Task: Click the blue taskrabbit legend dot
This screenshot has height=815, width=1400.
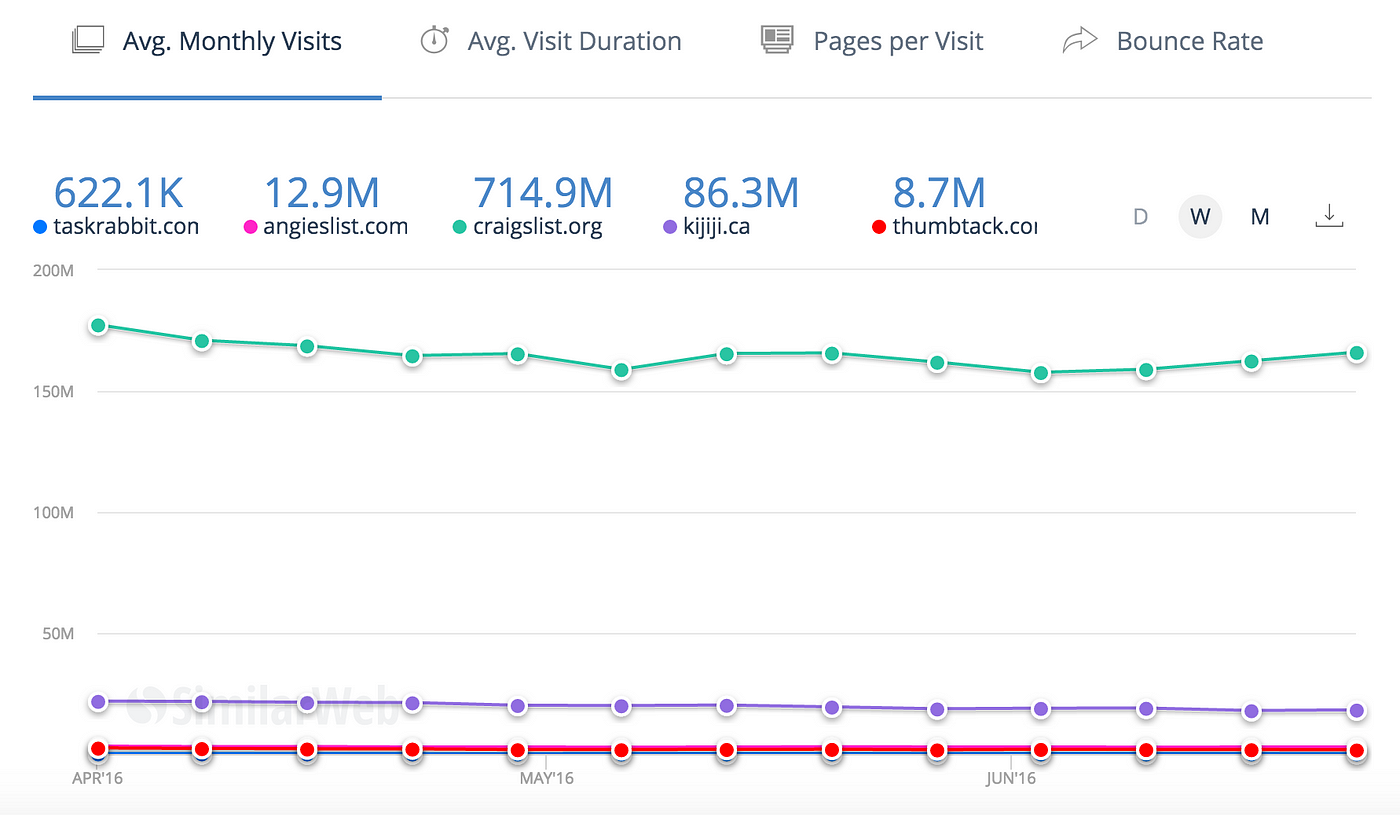Action: tap(41, 228)
